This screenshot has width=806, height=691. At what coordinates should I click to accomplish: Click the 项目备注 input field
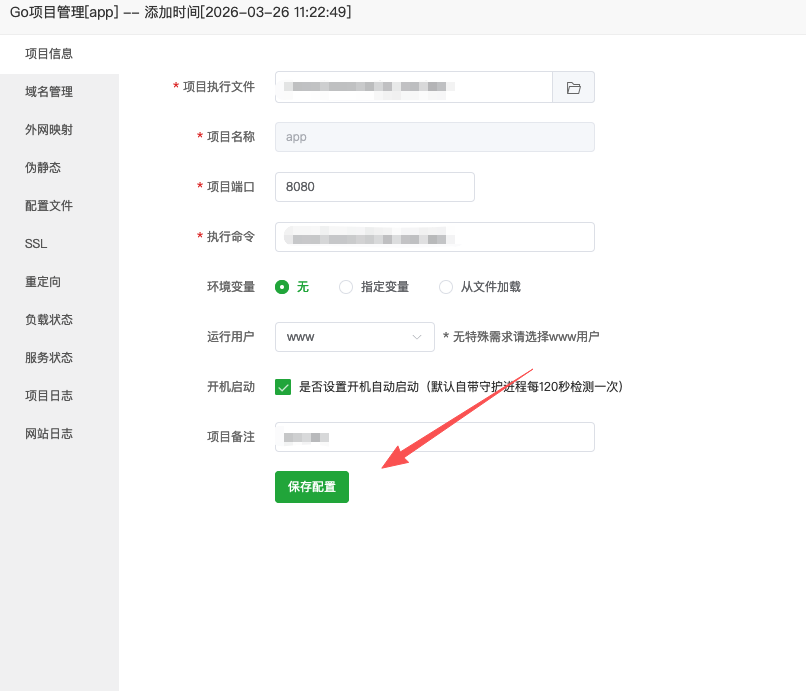pos(435,437)
